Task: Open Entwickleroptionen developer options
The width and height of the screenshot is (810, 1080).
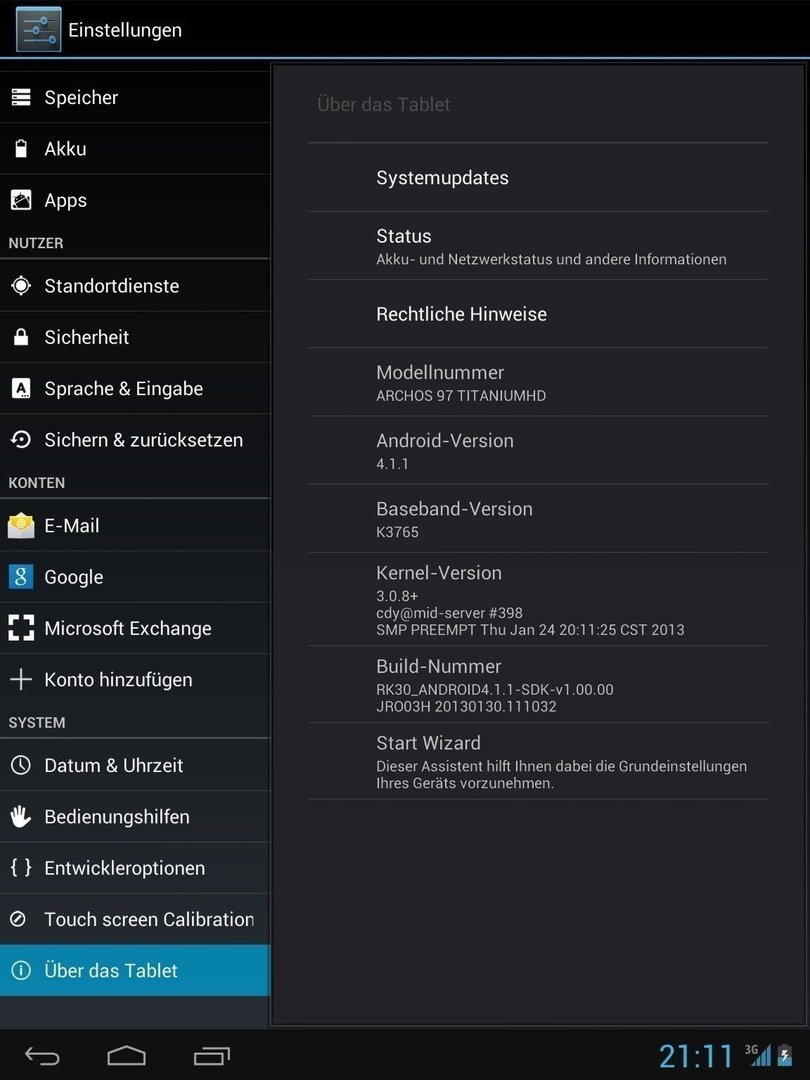Action: pyautogui.click(x=135, y=868)
